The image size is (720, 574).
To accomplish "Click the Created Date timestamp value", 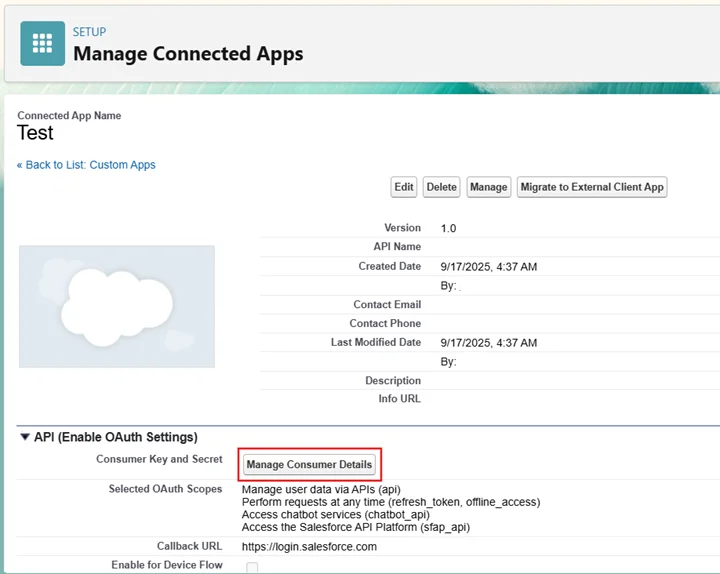I will pos(488,267).
